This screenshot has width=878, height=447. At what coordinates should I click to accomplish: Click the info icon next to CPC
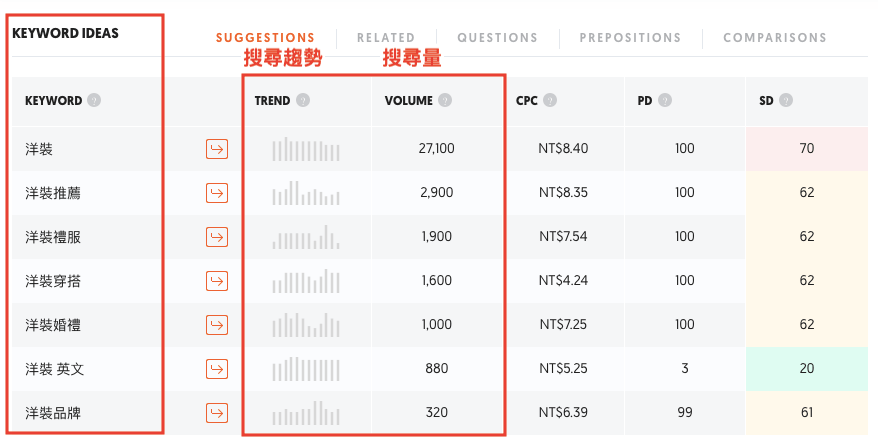[551, 100]
